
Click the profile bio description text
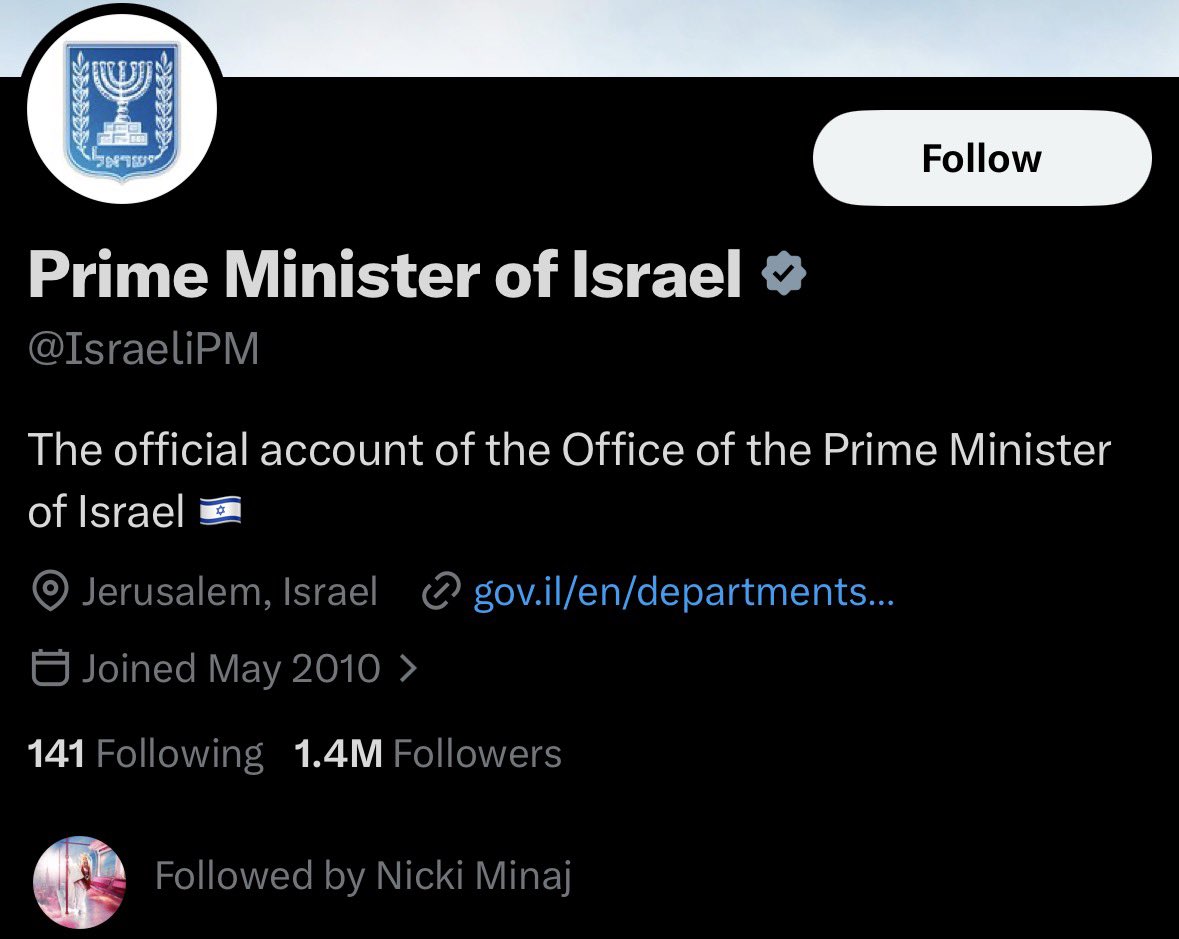[x=569, y=480]
